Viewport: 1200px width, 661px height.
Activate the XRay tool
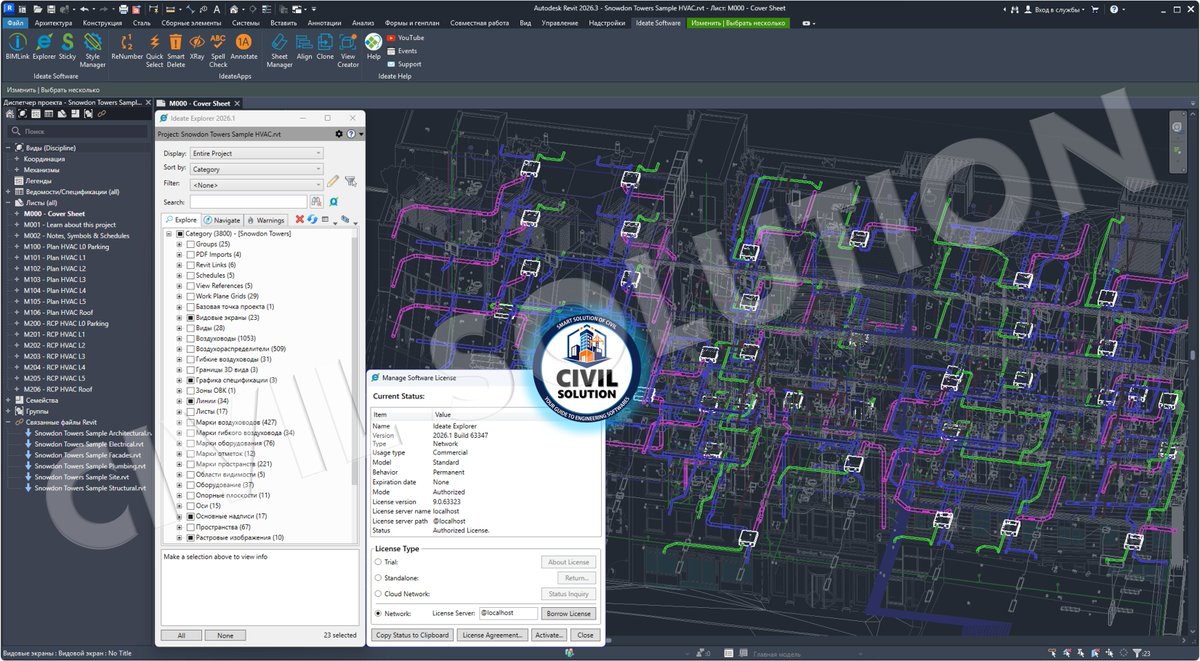197,47
